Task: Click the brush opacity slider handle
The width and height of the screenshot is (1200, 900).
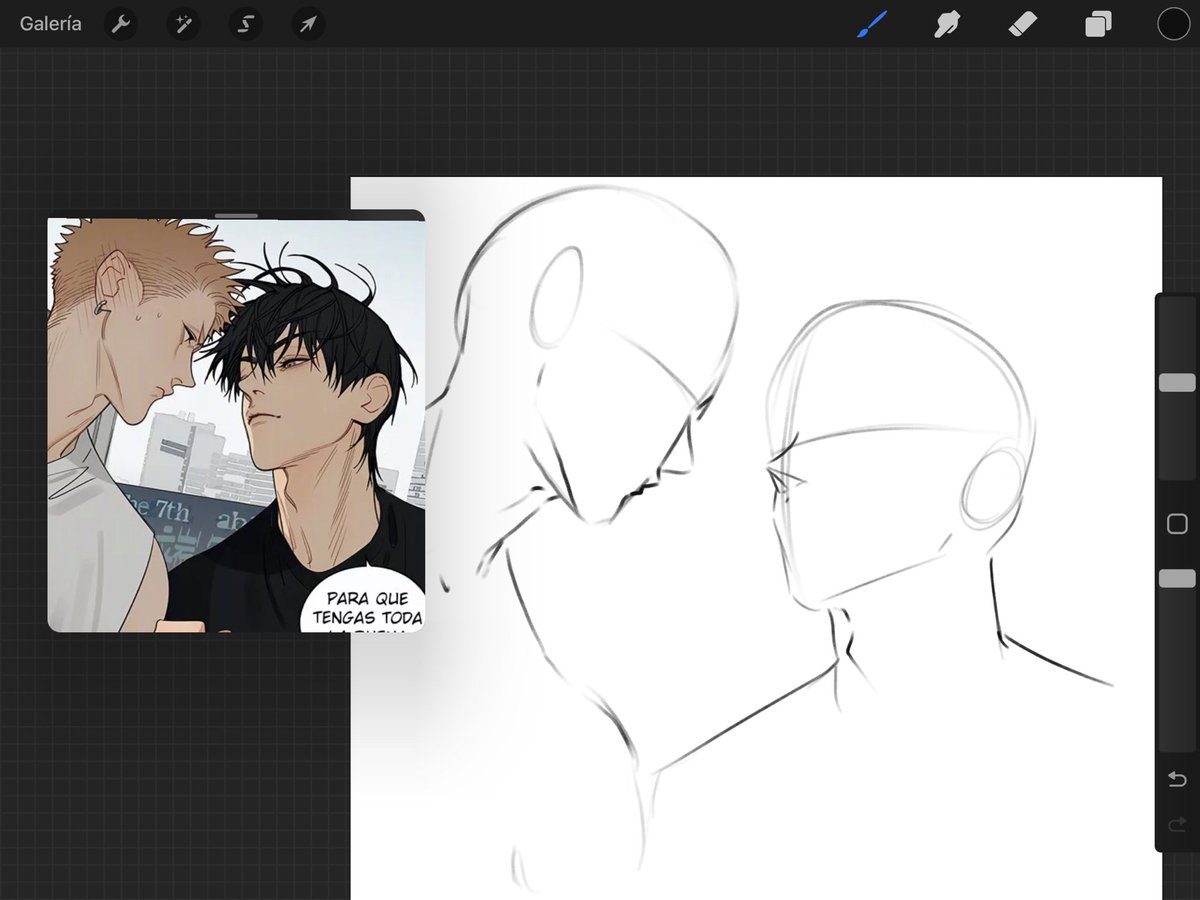Action: tap(1177, 579)
